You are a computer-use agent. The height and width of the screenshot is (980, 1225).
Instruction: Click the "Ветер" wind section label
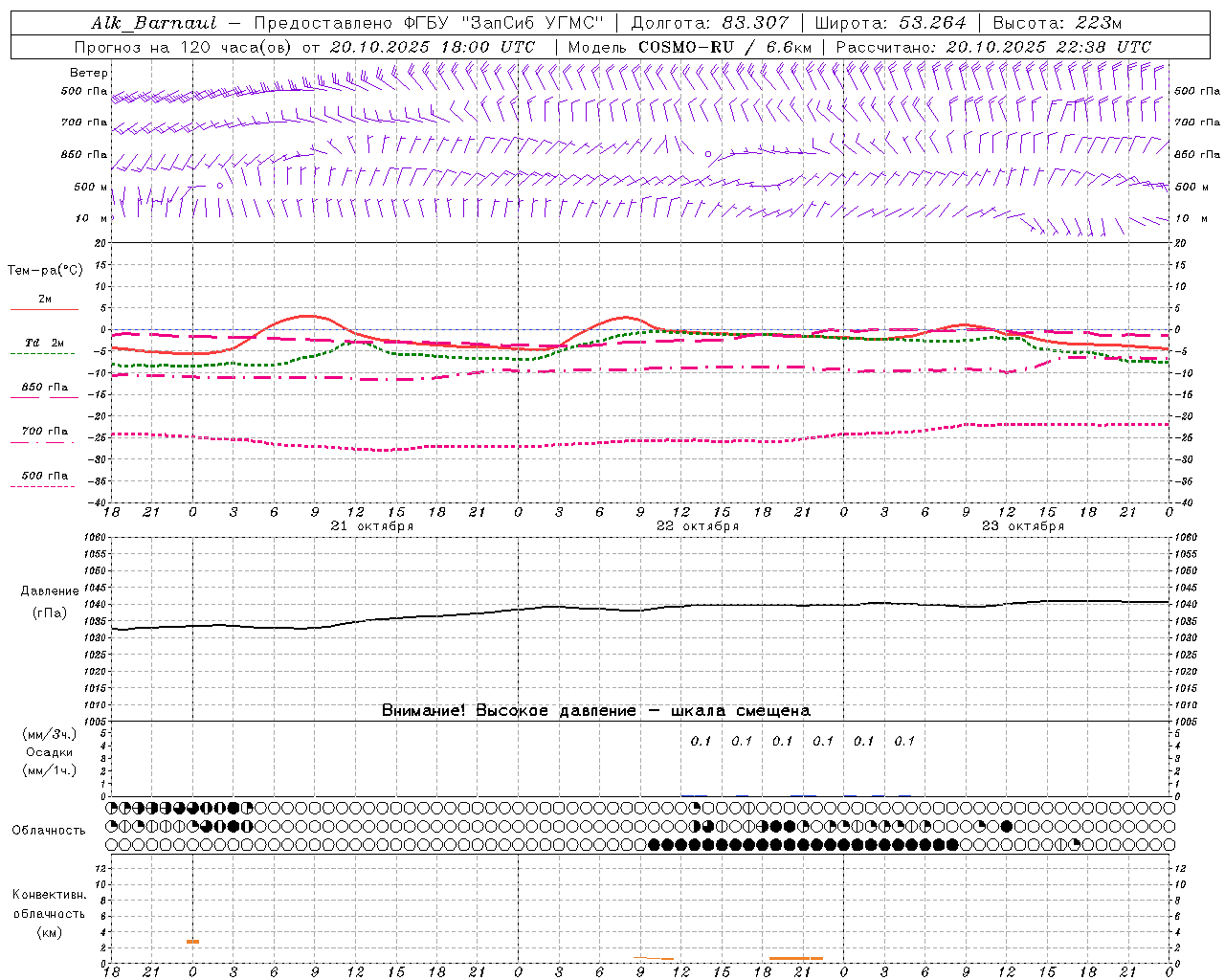tap(89, 73)
